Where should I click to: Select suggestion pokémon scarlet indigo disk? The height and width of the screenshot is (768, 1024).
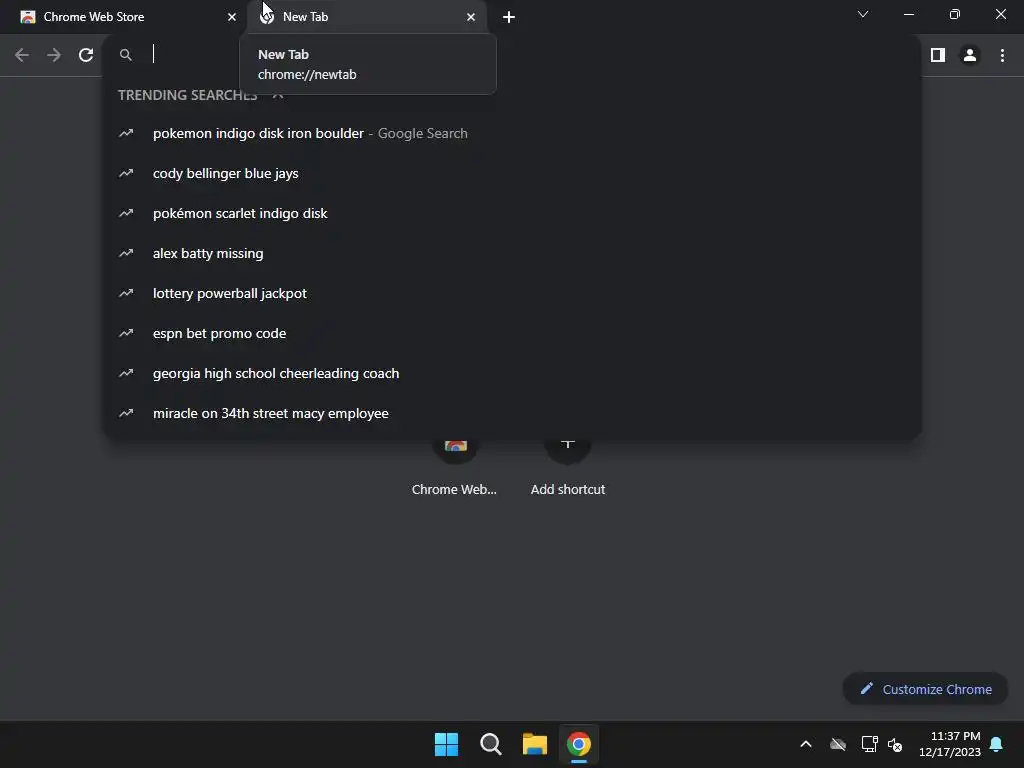[512, 213]
